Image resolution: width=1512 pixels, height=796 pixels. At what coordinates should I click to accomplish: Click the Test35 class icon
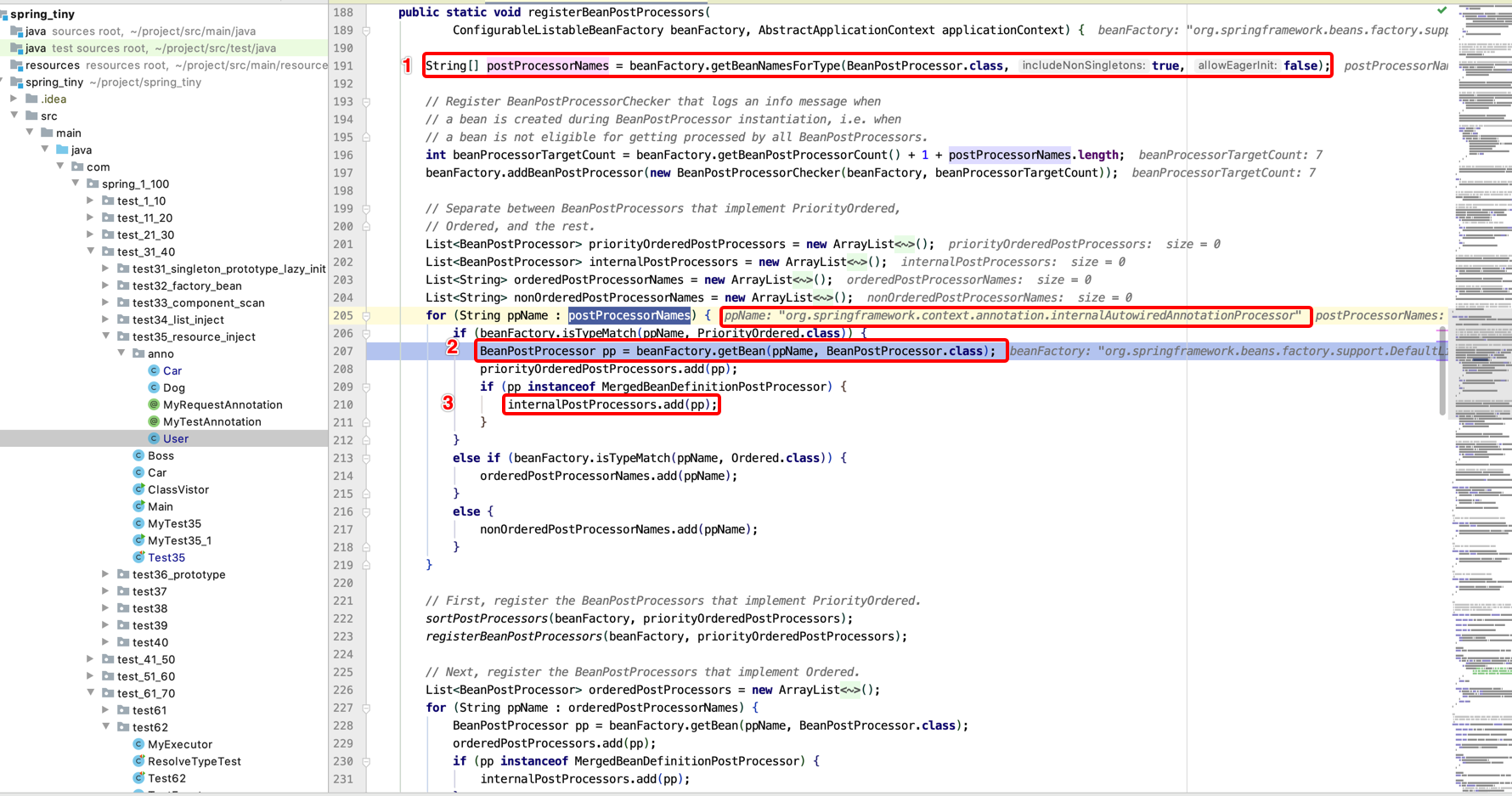138,557
